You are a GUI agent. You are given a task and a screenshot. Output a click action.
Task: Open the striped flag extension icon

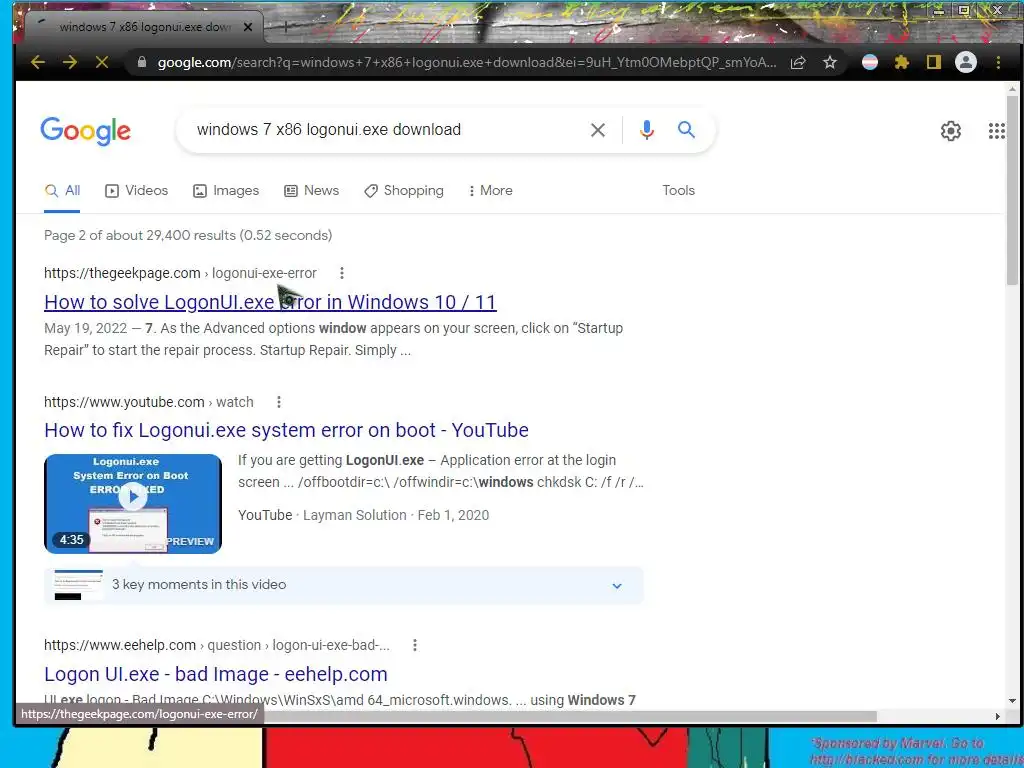coord(870,63)
